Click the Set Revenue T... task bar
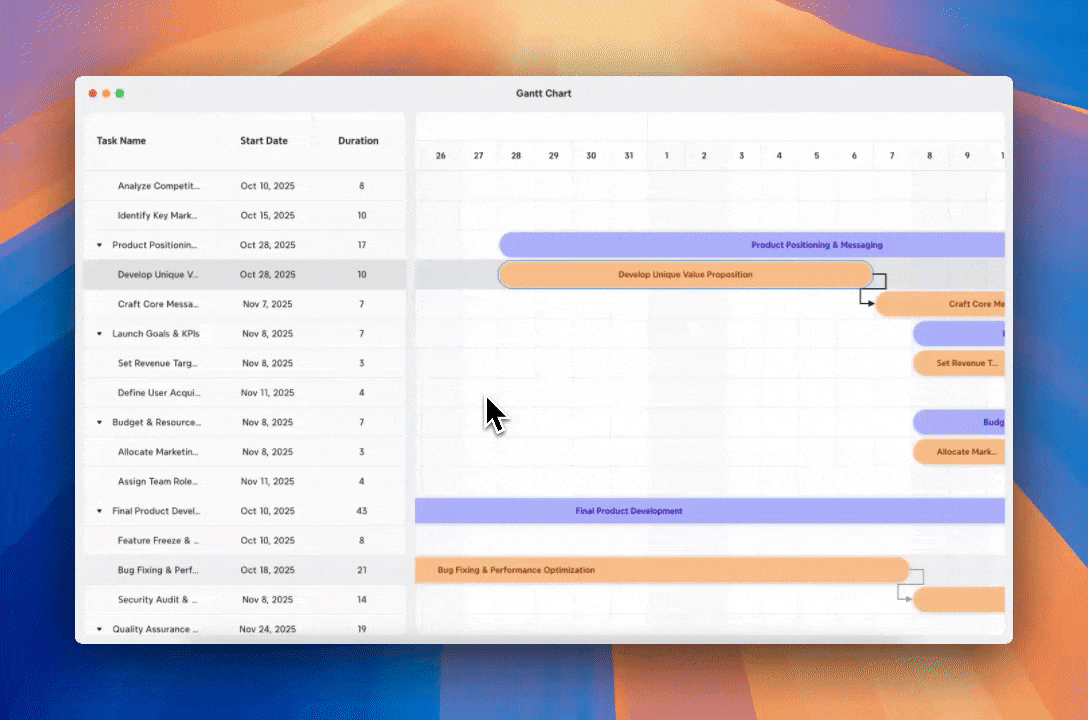This screenshot has height=720, width=1088. click(959, 363)
